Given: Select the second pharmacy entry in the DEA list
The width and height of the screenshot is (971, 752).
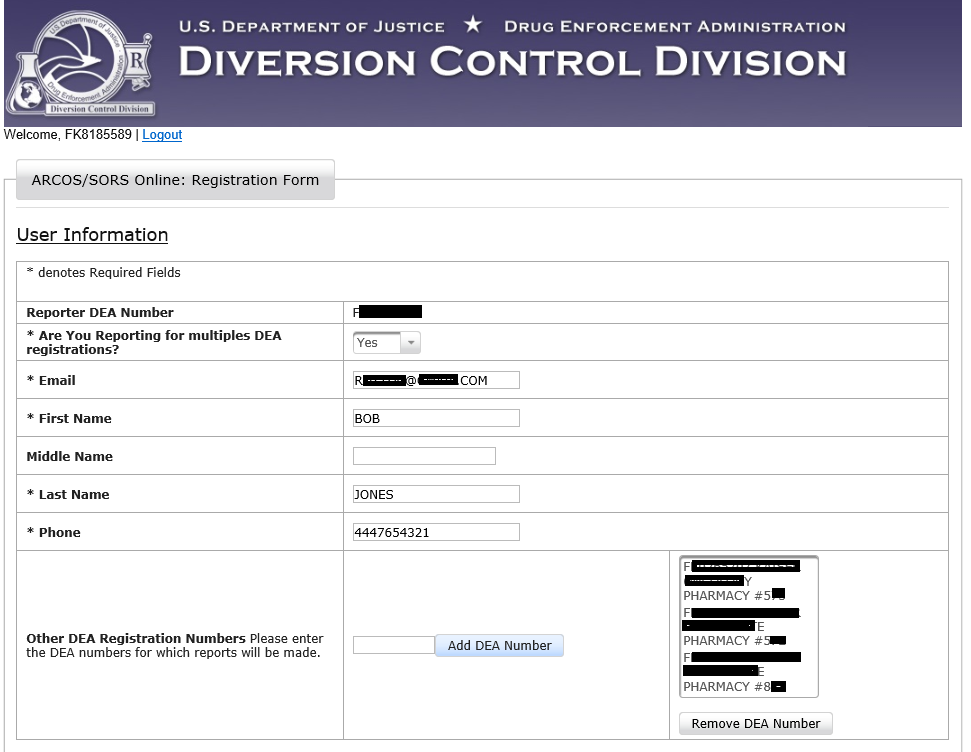Looking at the screenshot, I should (741, 627).
